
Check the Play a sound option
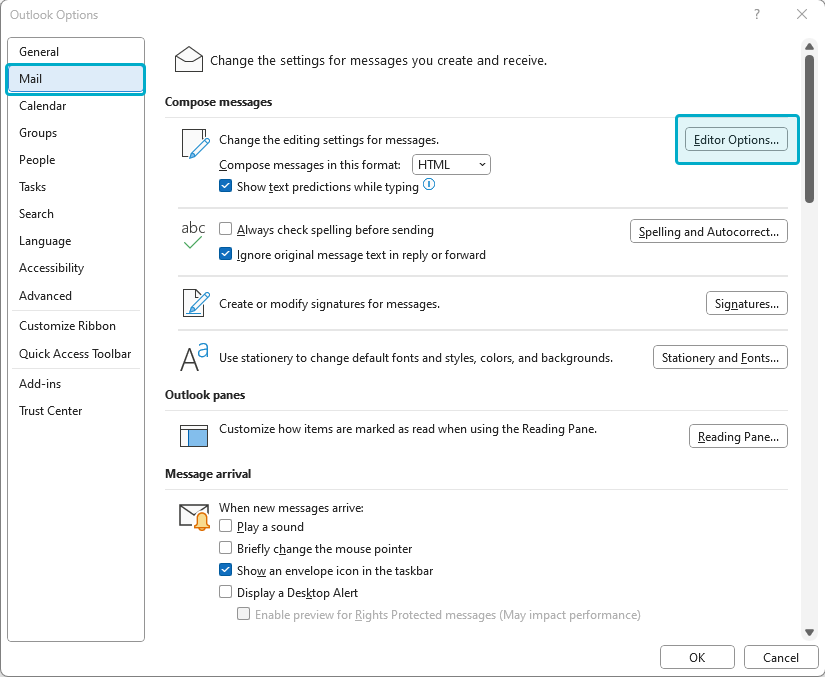coord(225,526)
